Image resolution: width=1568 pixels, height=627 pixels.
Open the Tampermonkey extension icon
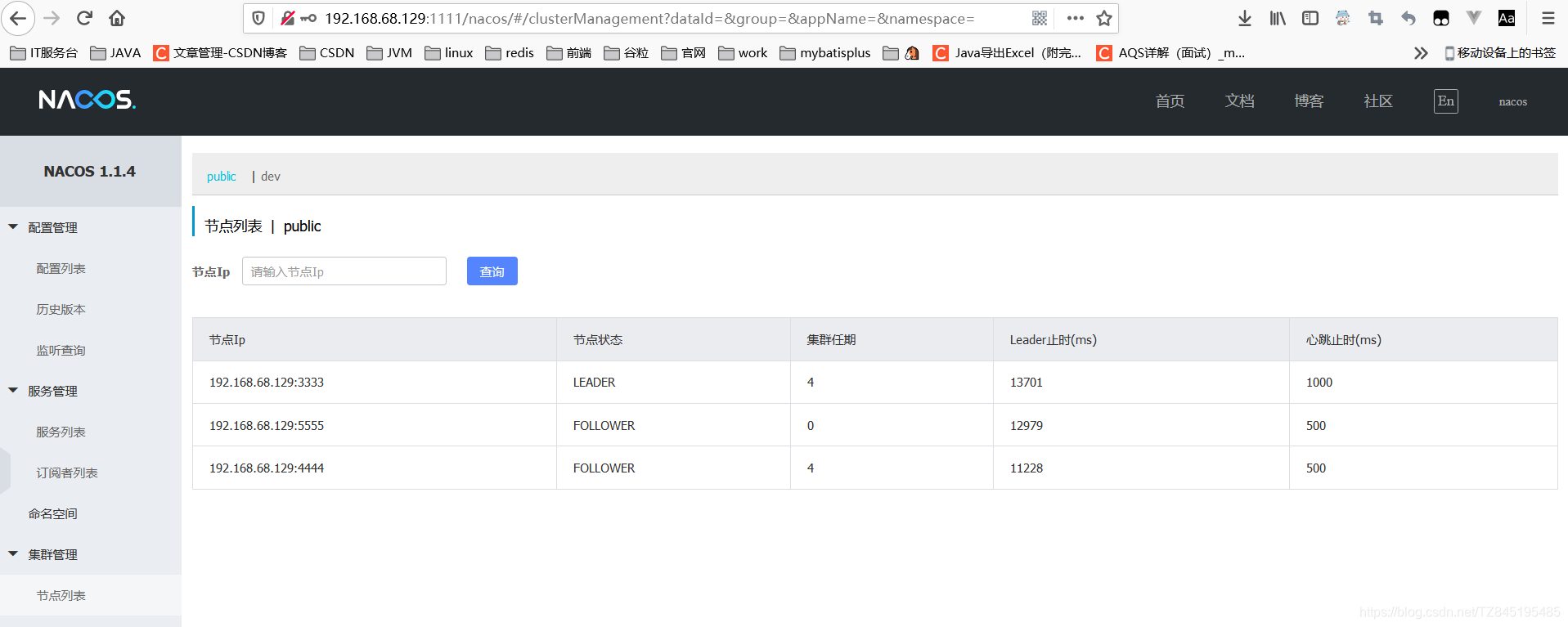[x=1441, y=18]
